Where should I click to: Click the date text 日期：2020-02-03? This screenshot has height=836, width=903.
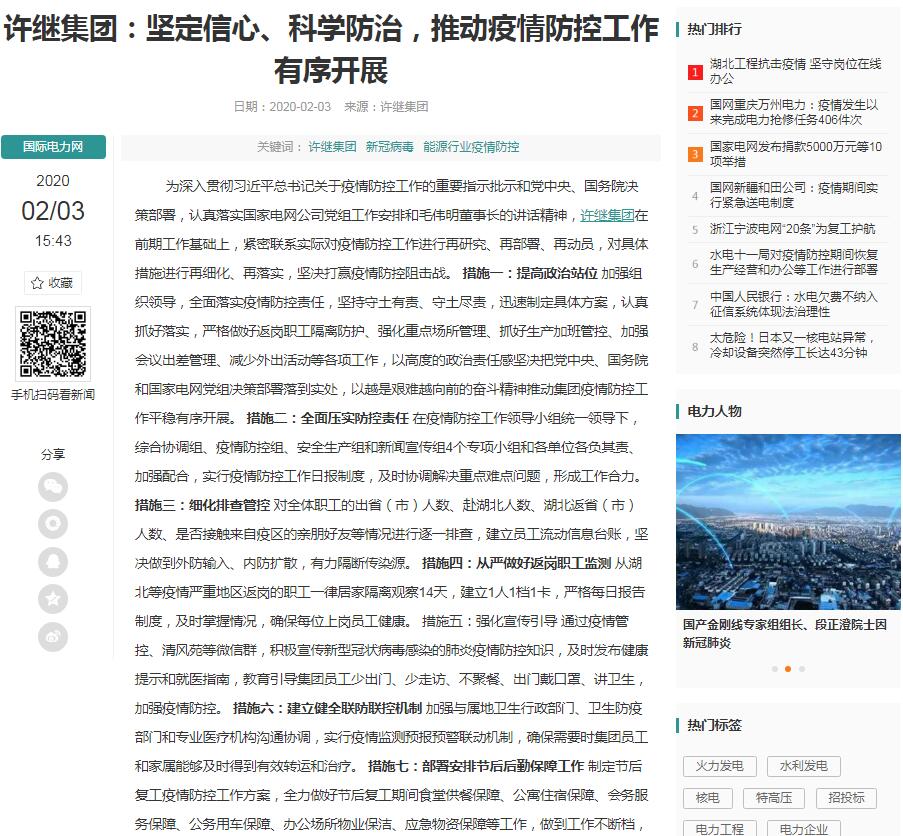click(282, 107)
